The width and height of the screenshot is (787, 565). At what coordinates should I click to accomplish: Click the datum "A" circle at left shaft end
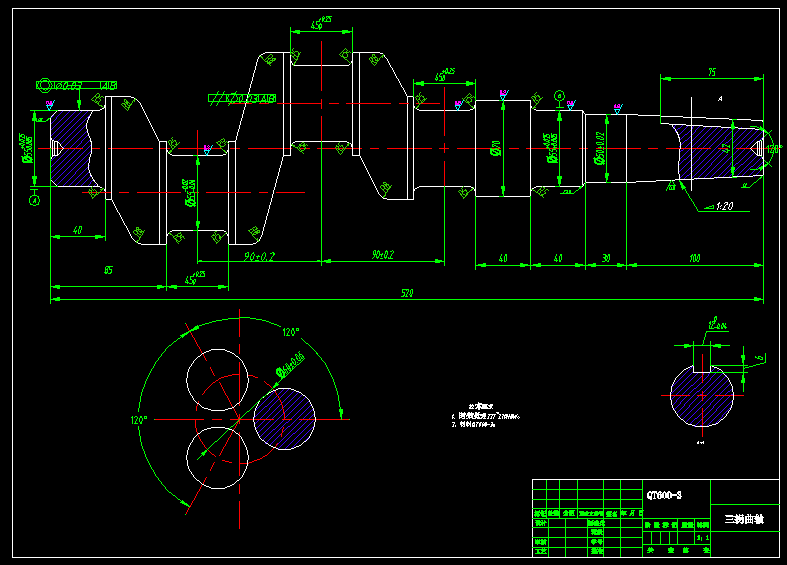(35, 200)
